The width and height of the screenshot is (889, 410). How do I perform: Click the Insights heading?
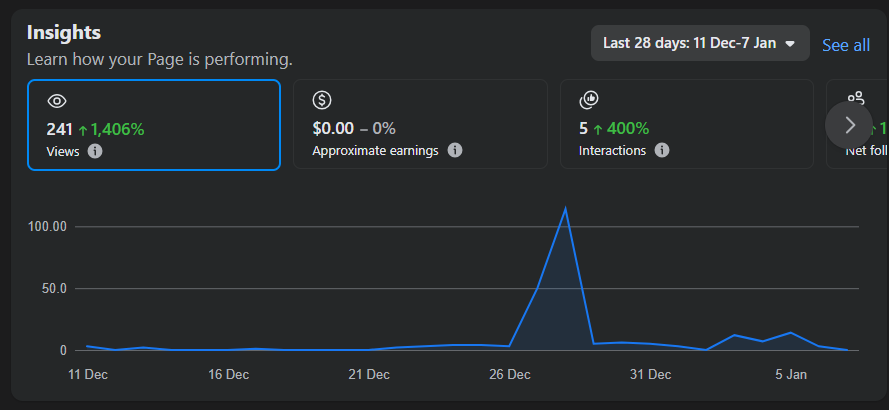pyautogui.click(x=64, y=33)
